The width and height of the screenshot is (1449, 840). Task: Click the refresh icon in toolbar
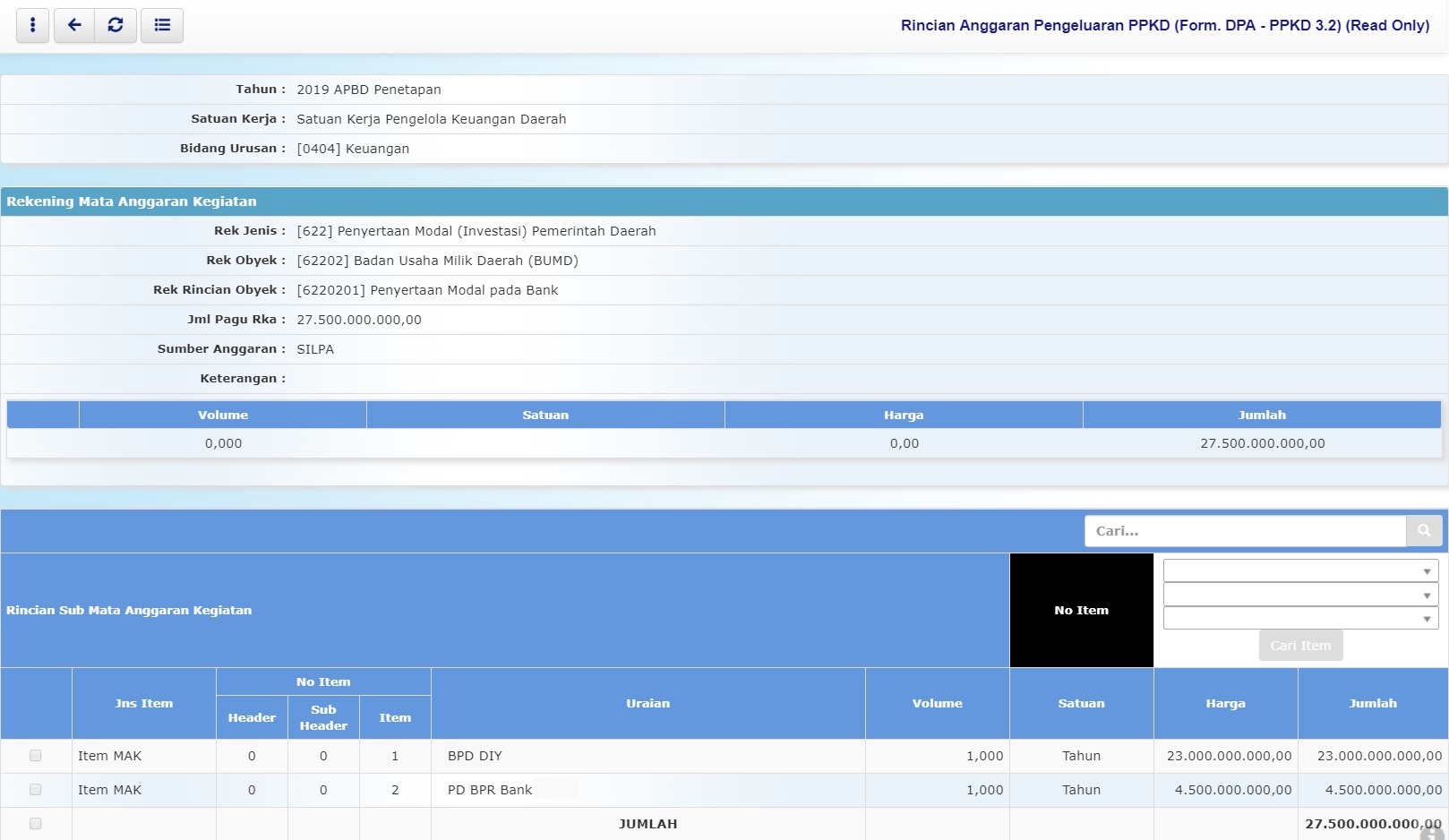pyautogui.click(x=116, y=25)
